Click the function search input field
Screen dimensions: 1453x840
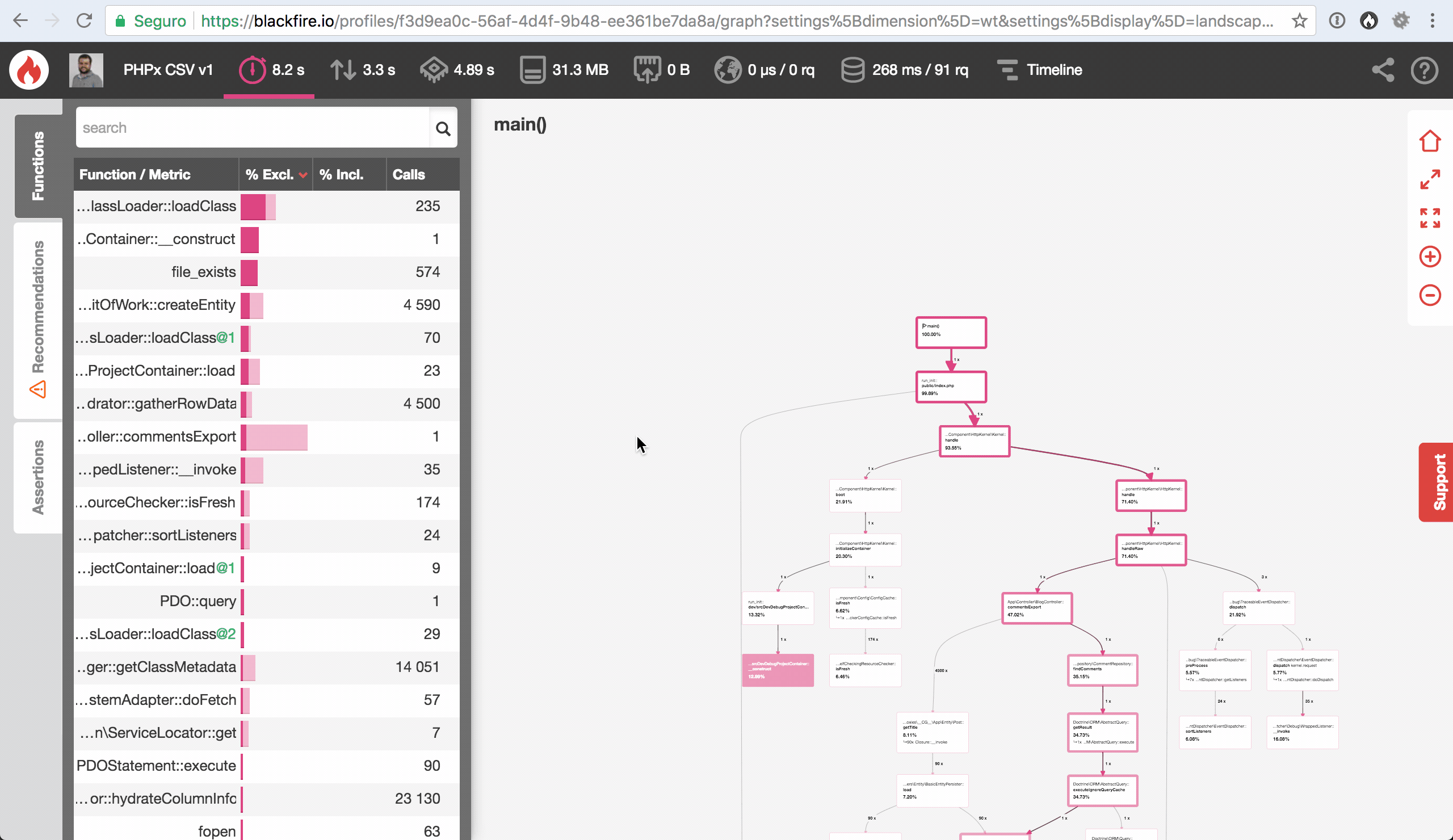tap(253, 128)
